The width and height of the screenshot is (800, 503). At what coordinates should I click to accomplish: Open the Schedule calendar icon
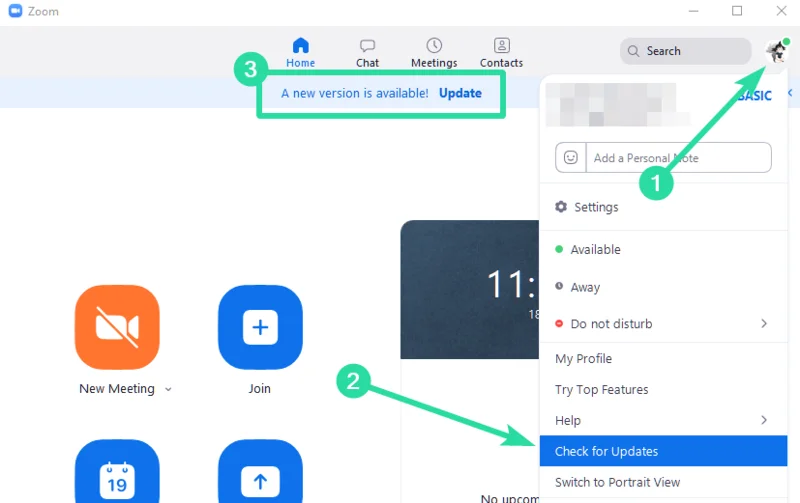click(117, 474)
